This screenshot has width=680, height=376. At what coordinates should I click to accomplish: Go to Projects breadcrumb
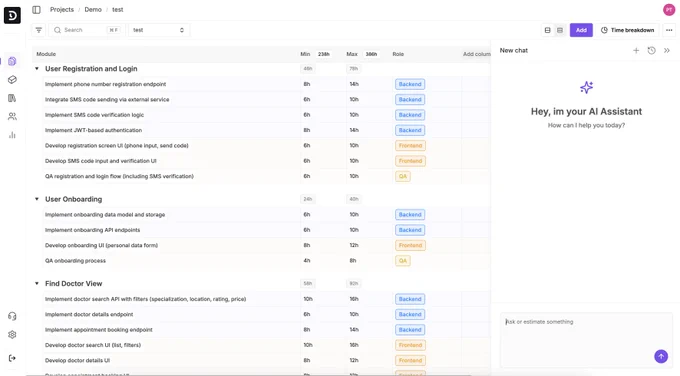(62, 10)
